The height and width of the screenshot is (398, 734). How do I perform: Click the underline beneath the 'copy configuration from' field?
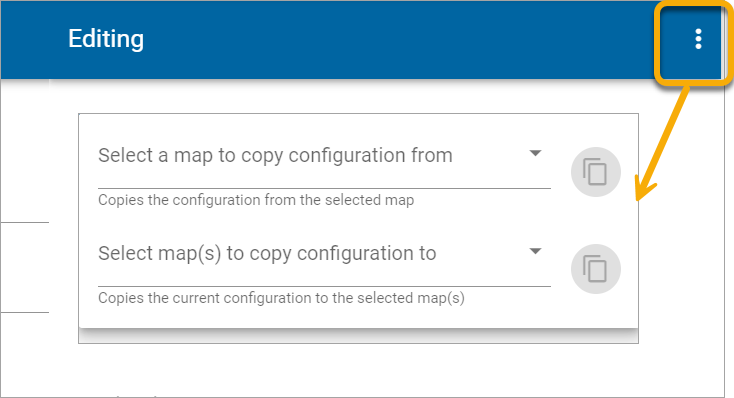pyautogui.click(x=324, y=188)
